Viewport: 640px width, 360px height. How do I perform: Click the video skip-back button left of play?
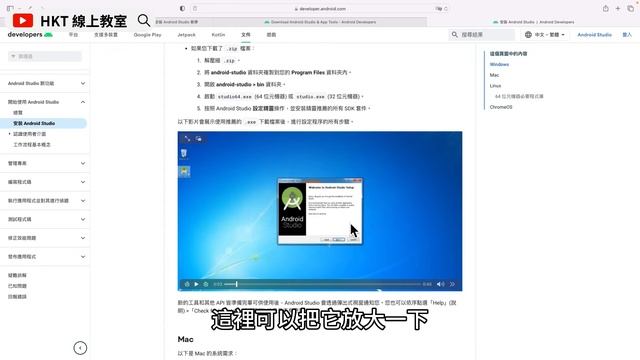point(187,284)
